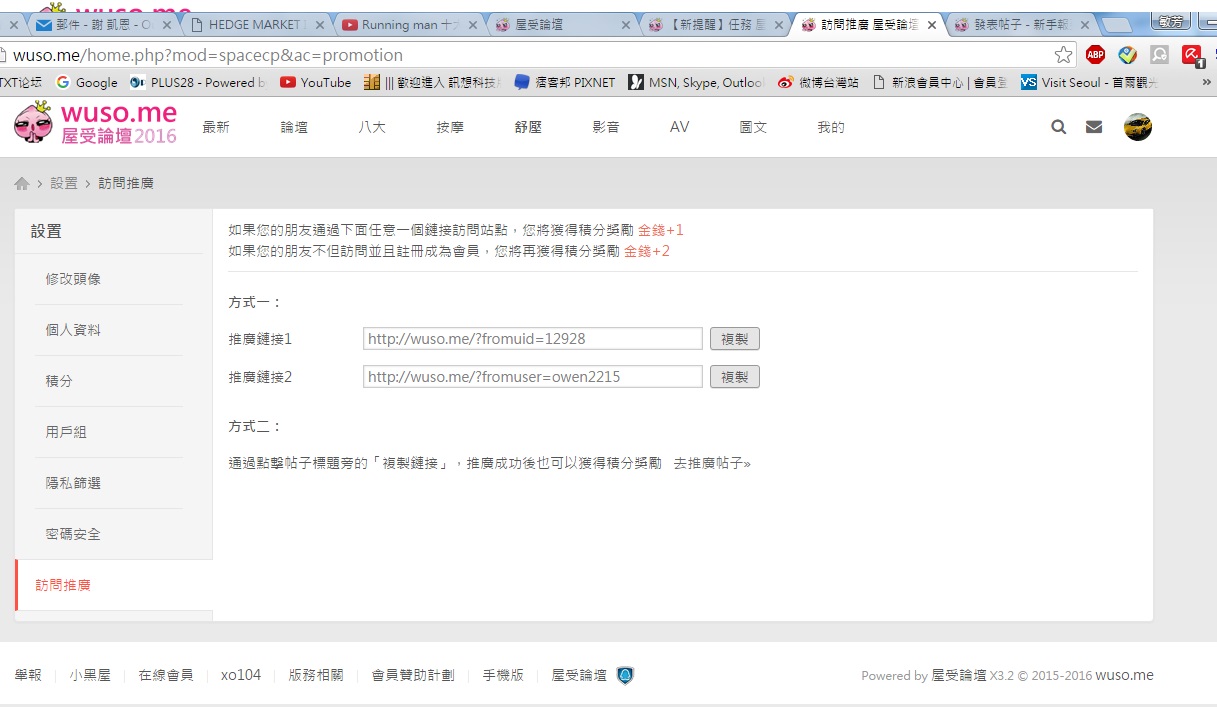Select the fromuid promotion link field
Viewport: 1217px width, 707px height.
pos(532,339)
